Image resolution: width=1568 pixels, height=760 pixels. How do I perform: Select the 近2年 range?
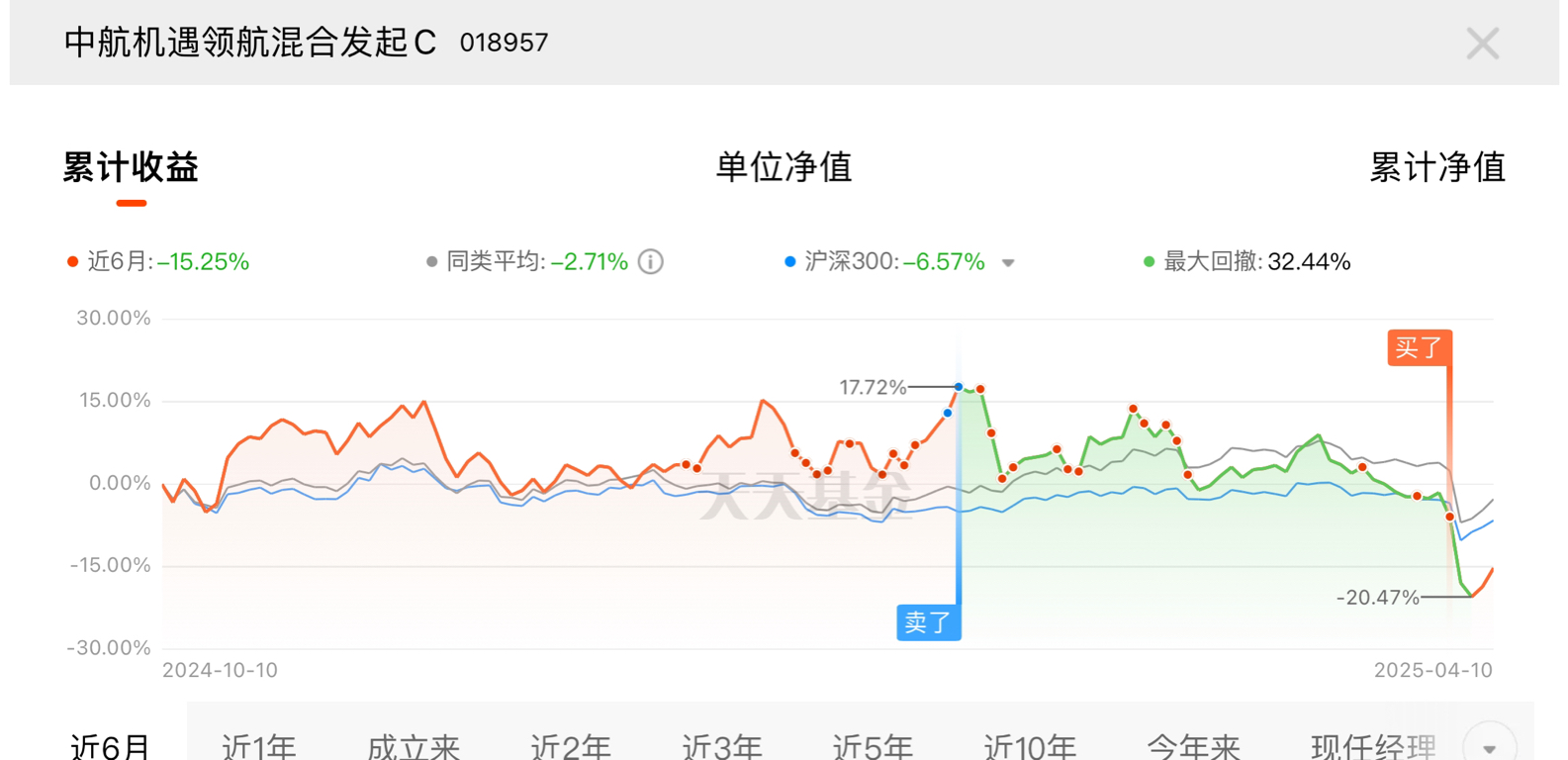pos(570,746)
